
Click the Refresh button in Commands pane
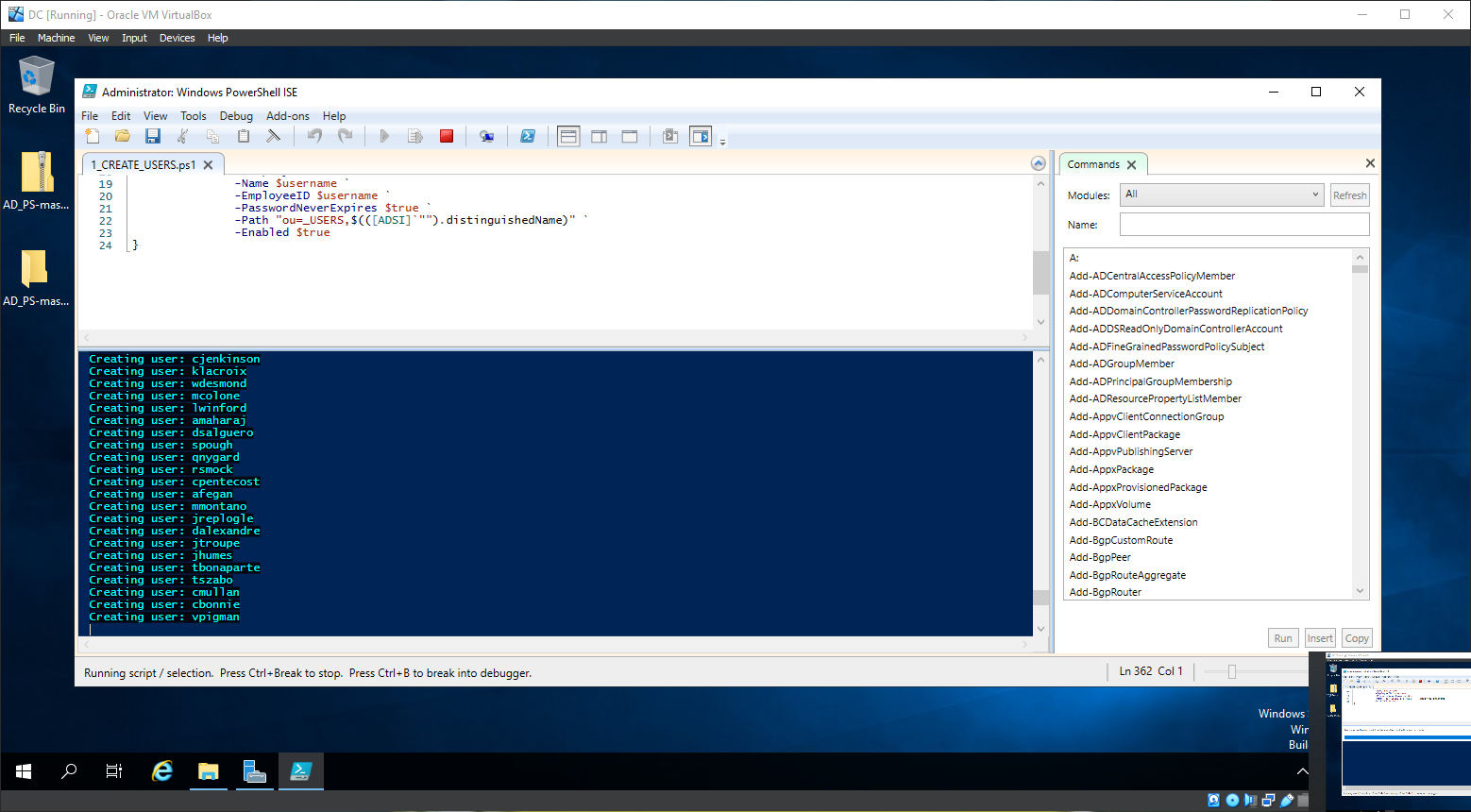click(x=1349, y=195)
